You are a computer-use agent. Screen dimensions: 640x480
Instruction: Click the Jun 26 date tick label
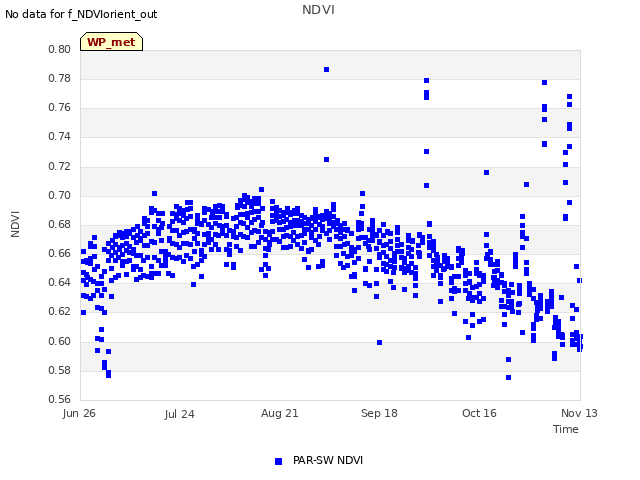coord(79,413)
